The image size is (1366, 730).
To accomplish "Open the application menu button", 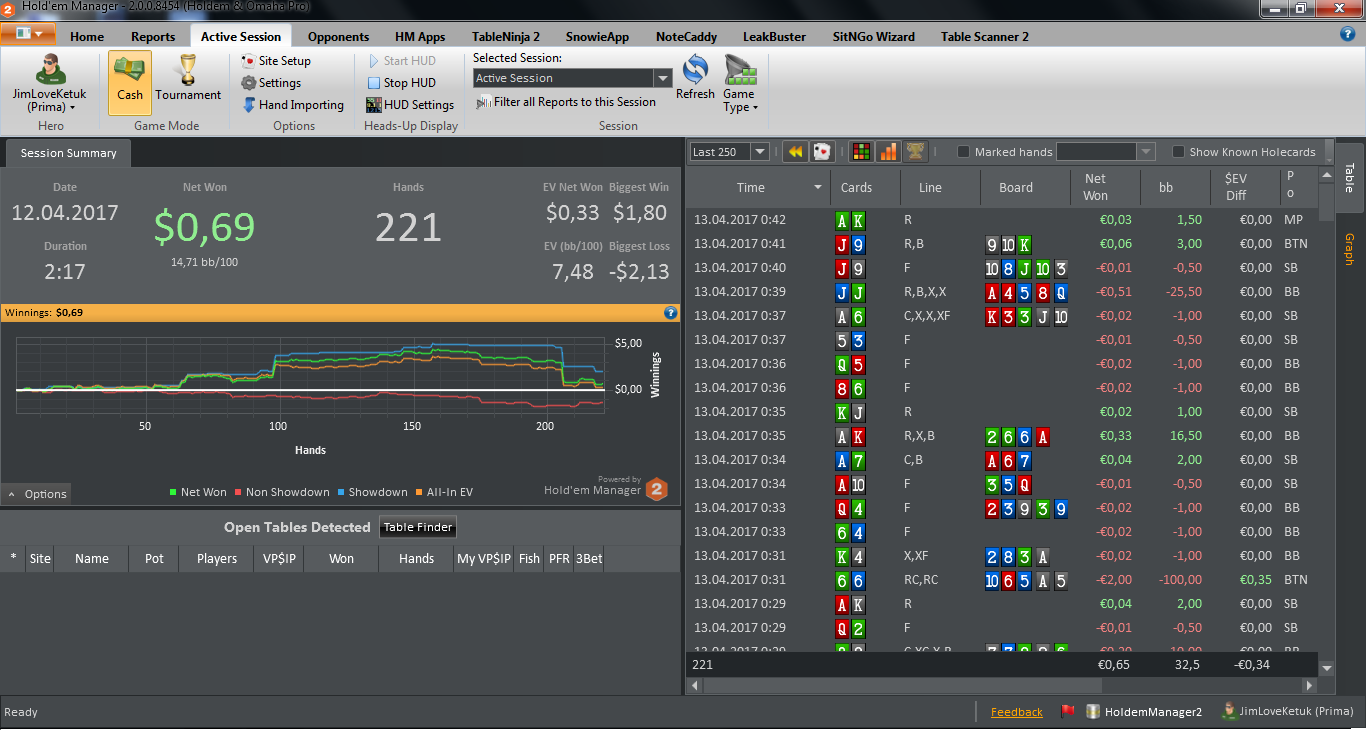I will (x=29, y=34).
